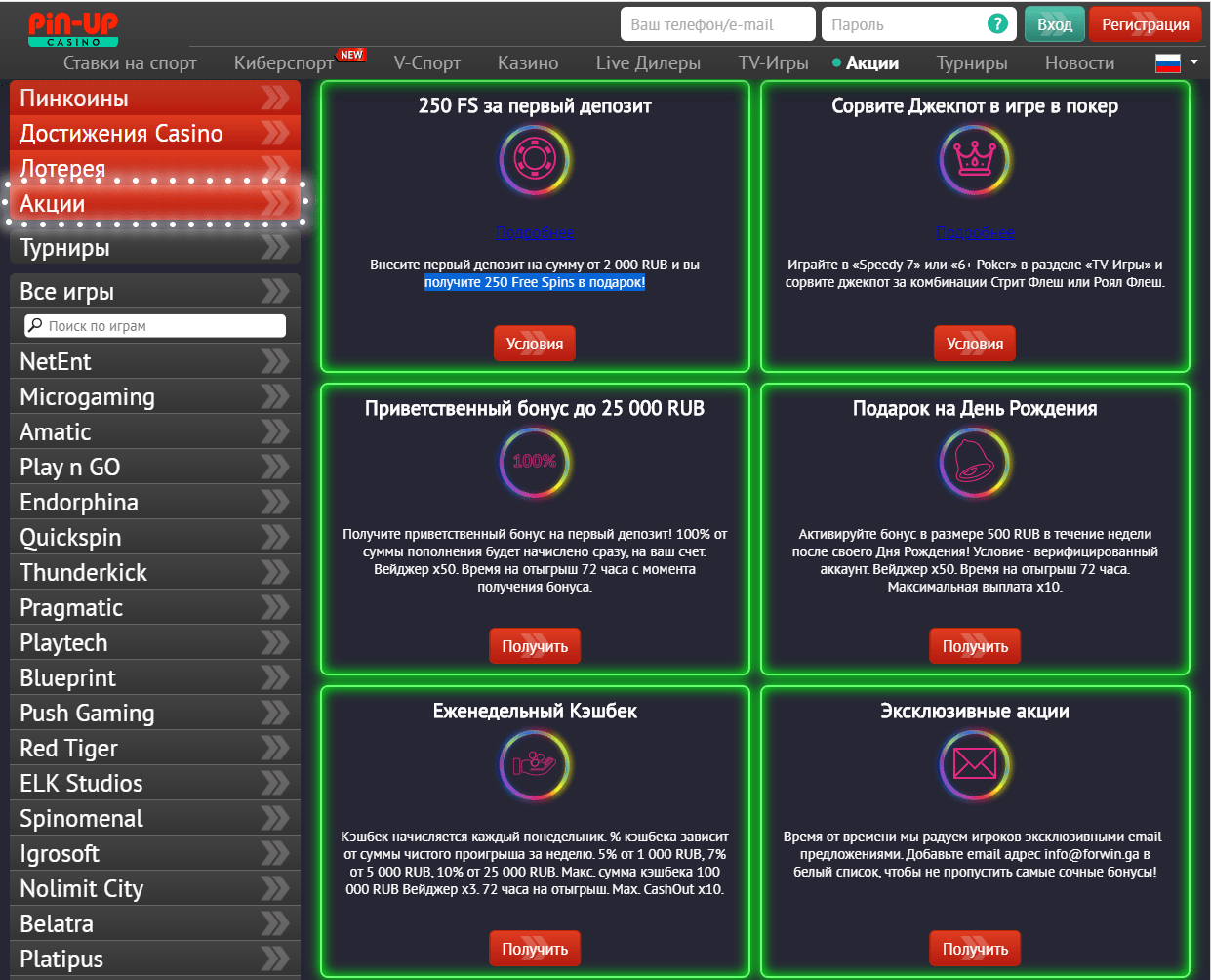Click the Вход login button

point(1055,24)
